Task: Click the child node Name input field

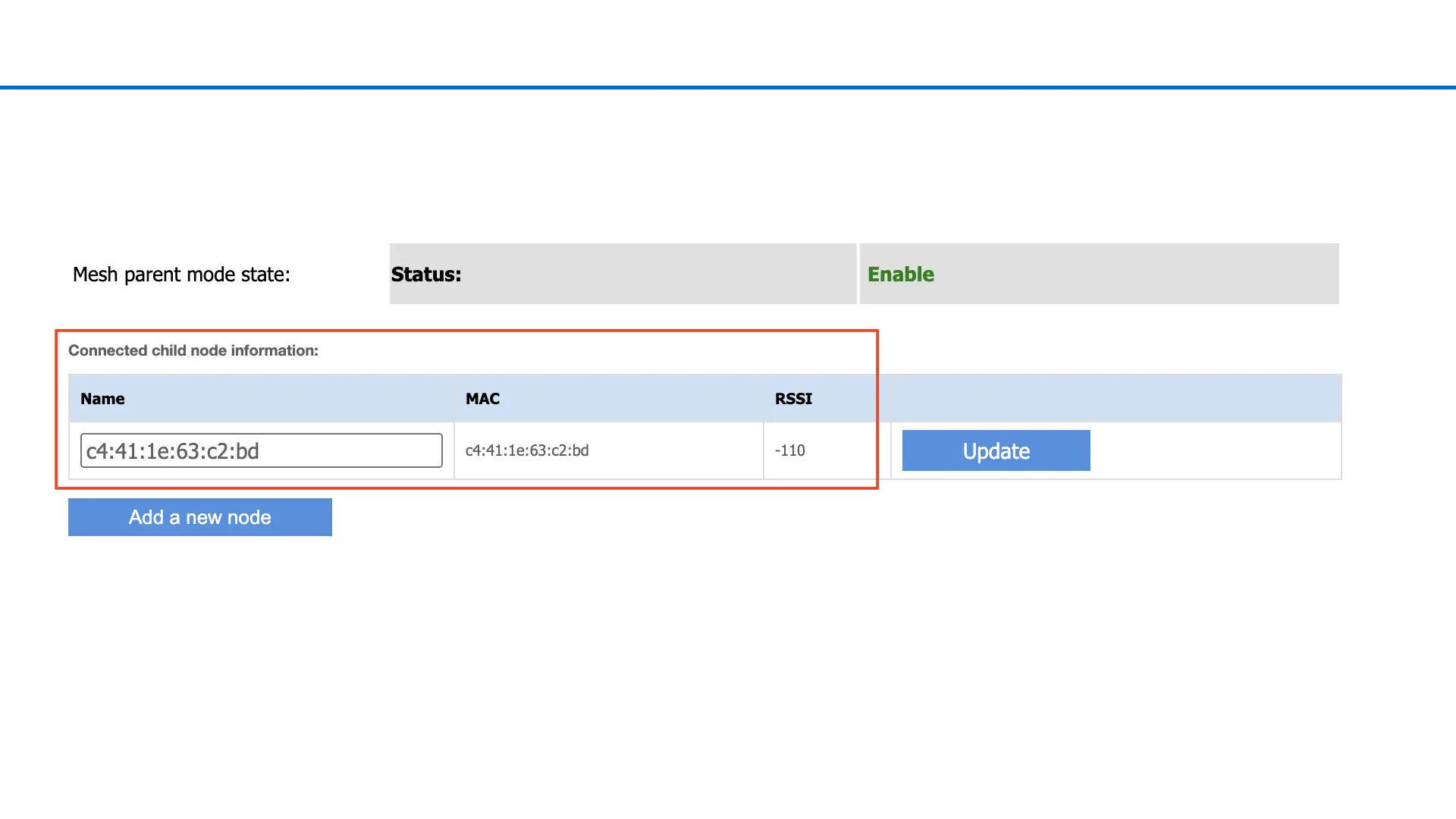Action: (x=261, y=450)
